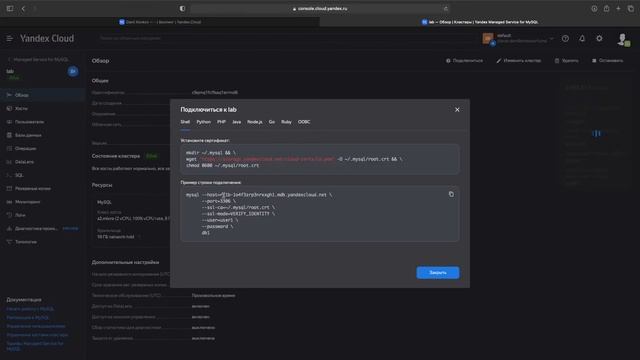640x360 pixels.
Task: Open the Логи sidebar section
Action: coord(42,215)
